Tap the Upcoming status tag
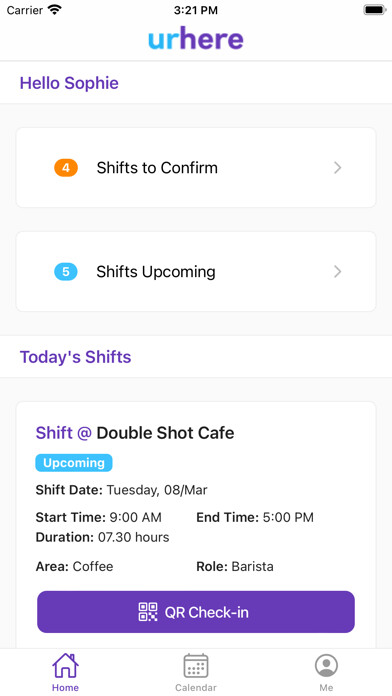392x696 pixels. [x=74, y=463]
